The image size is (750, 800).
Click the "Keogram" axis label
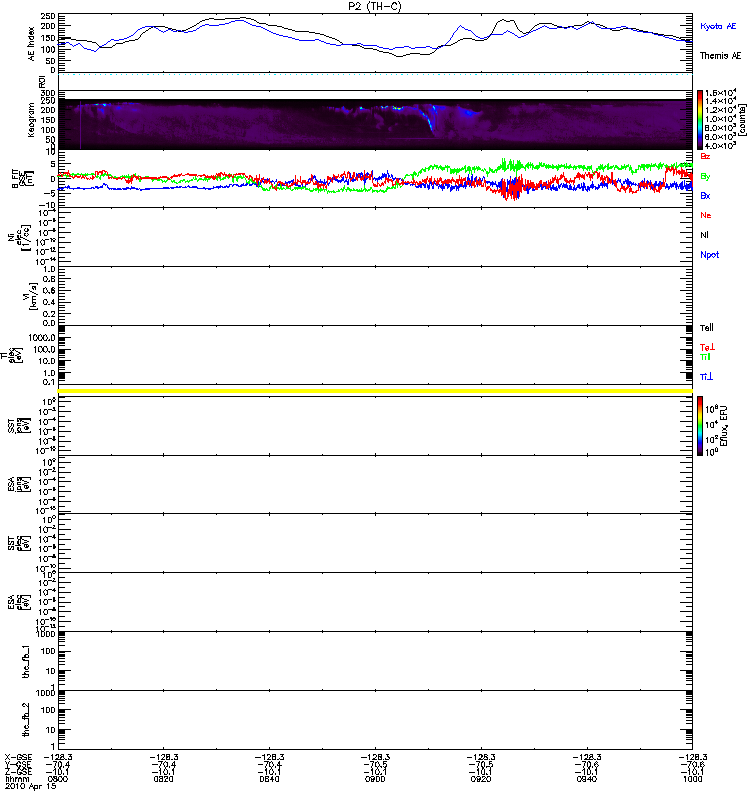point(32,120)
